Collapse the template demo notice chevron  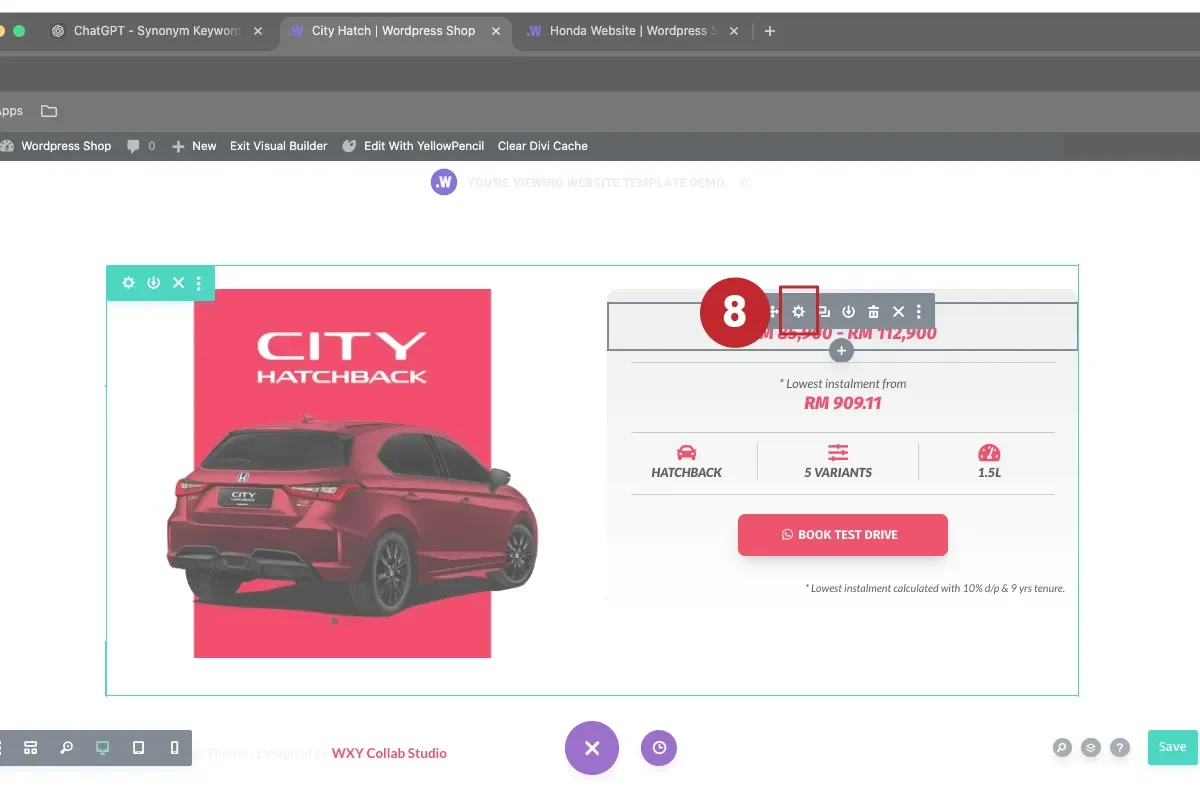745,182
